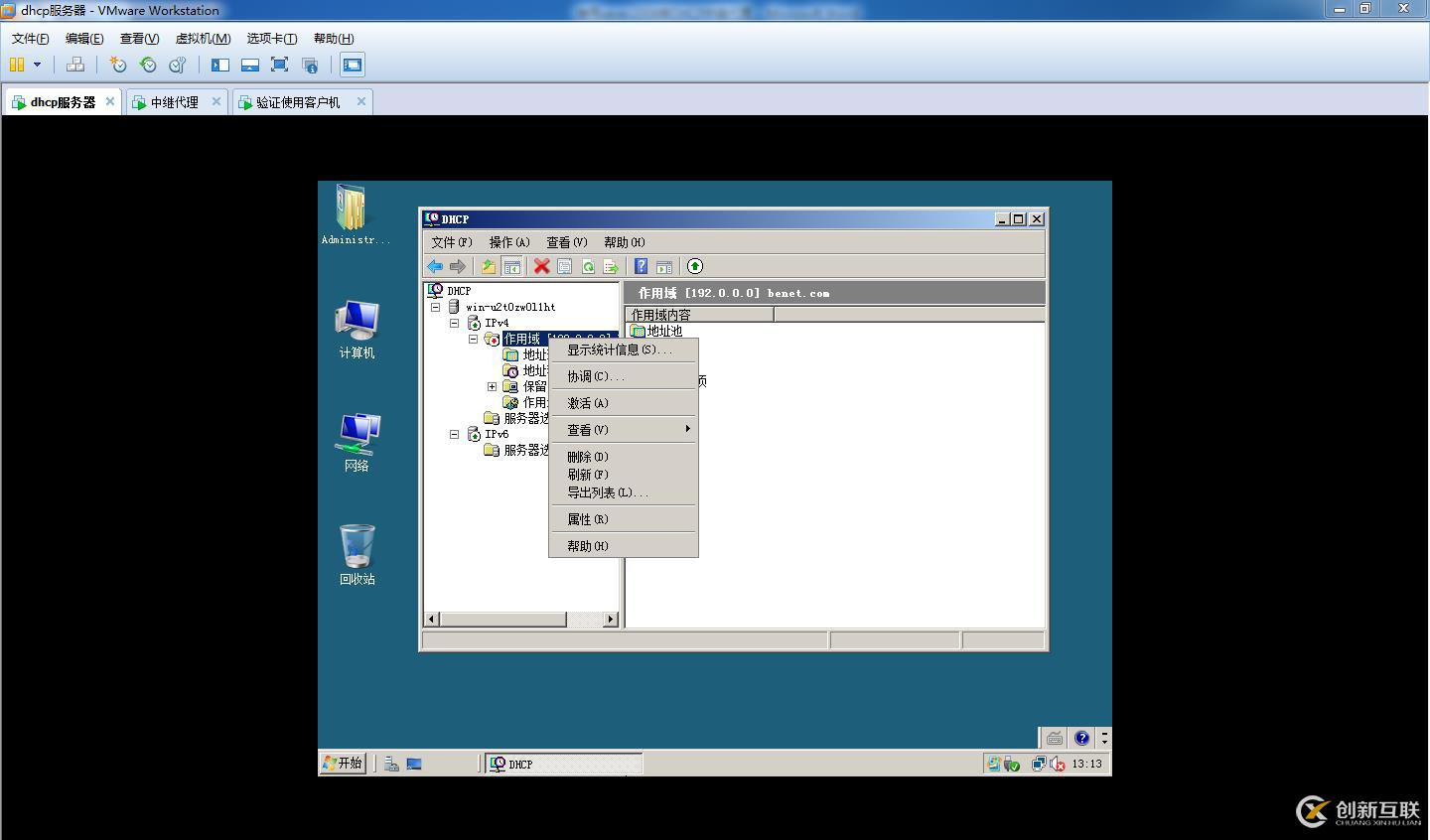Open the snapshot manager icon
The height and width of the screenshot is (840, 1430).
coord(178,65)
